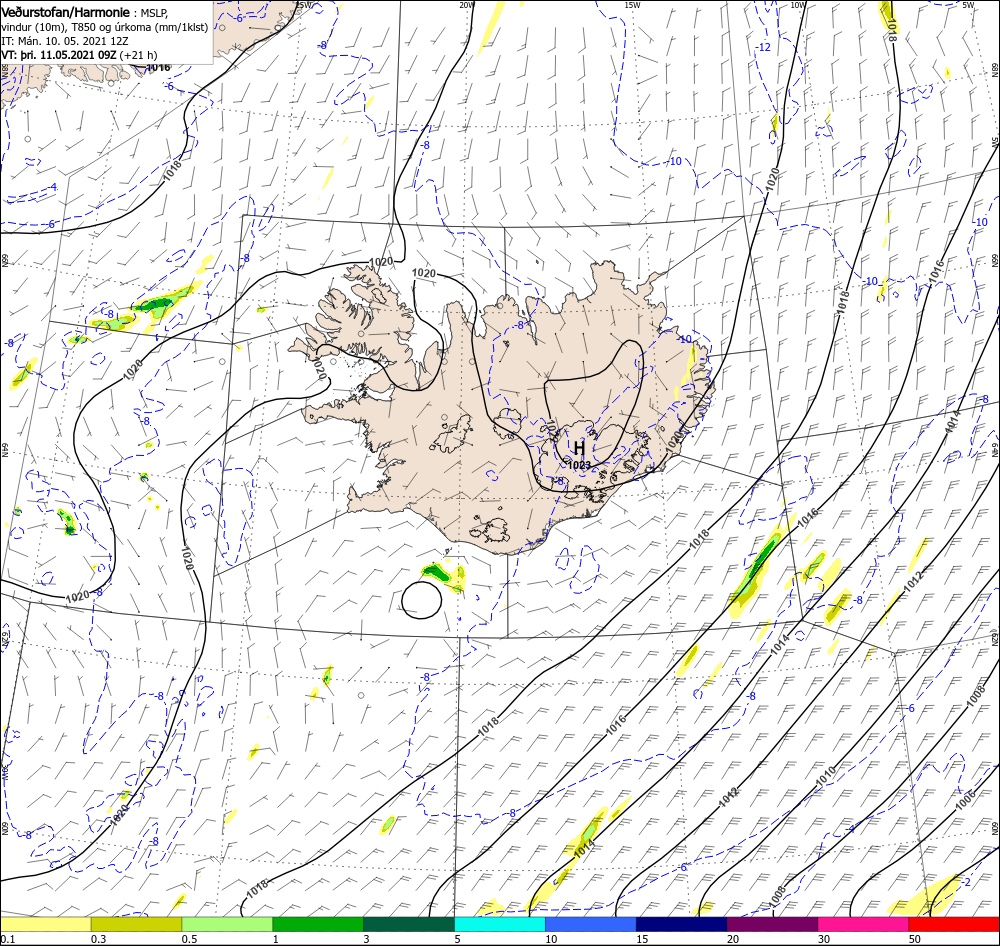Click the legend value 20 below color bar
Viewport: 1000px width, 946px height.
click(x=733, y=939)
